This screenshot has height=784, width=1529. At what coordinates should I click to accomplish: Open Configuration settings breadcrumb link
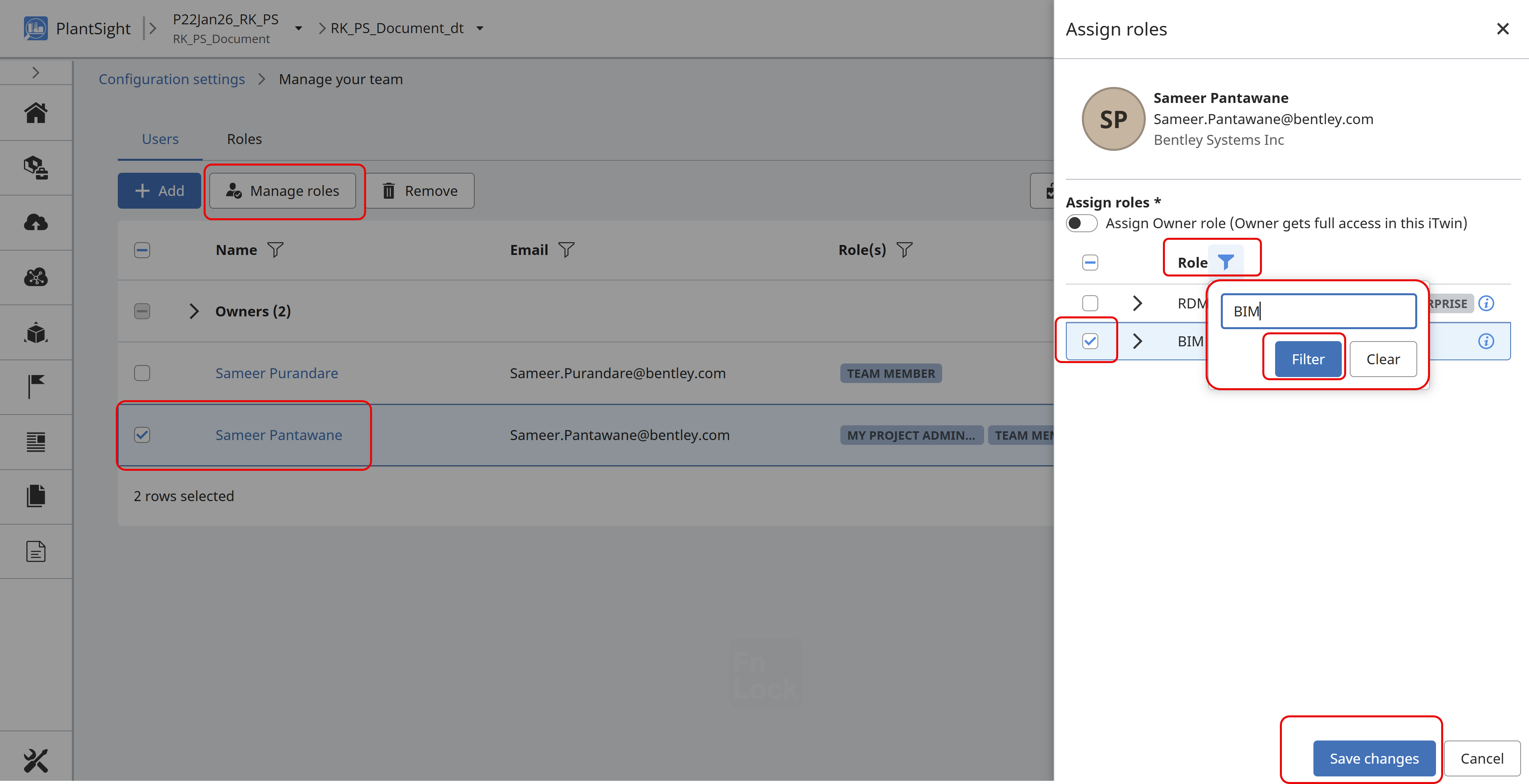click(172, 79)
